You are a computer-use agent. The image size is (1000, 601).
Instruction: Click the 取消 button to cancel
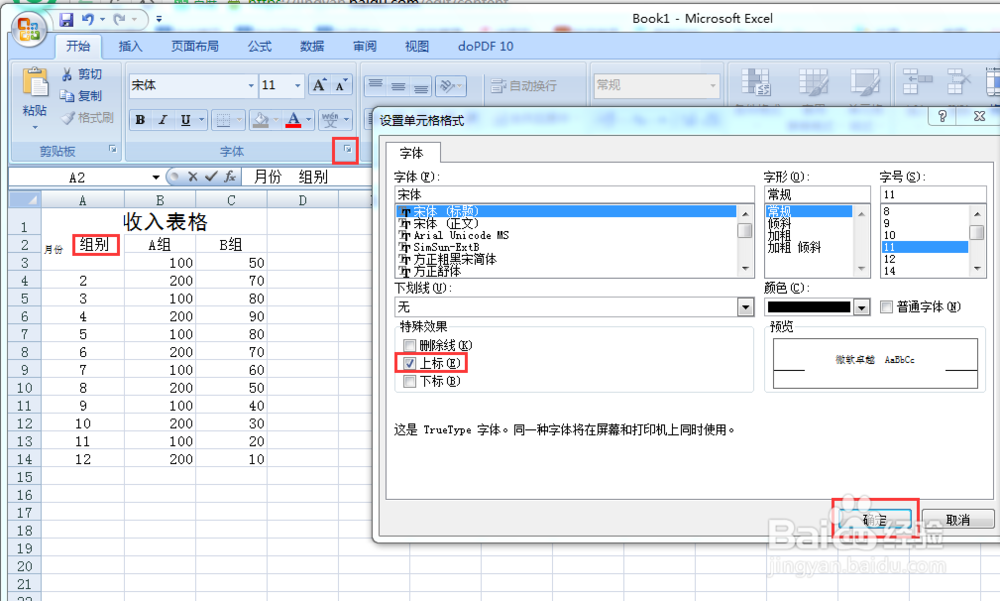click(958, 517)
